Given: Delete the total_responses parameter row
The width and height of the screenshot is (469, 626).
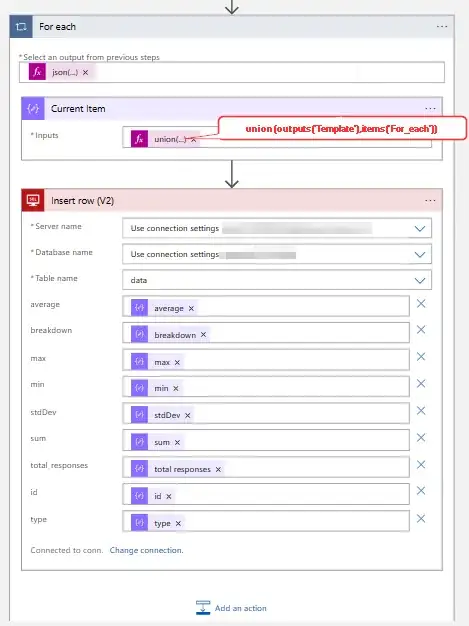Looking at the screenshot, I should coord(421,465).
